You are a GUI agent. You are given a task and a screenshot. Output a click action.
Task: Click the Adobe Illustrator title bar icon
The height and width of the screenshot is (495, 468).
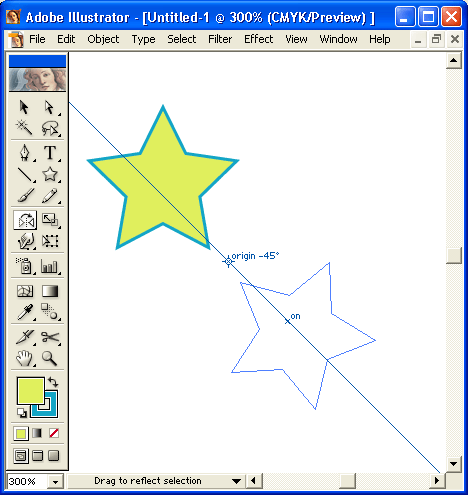(13, 17)
